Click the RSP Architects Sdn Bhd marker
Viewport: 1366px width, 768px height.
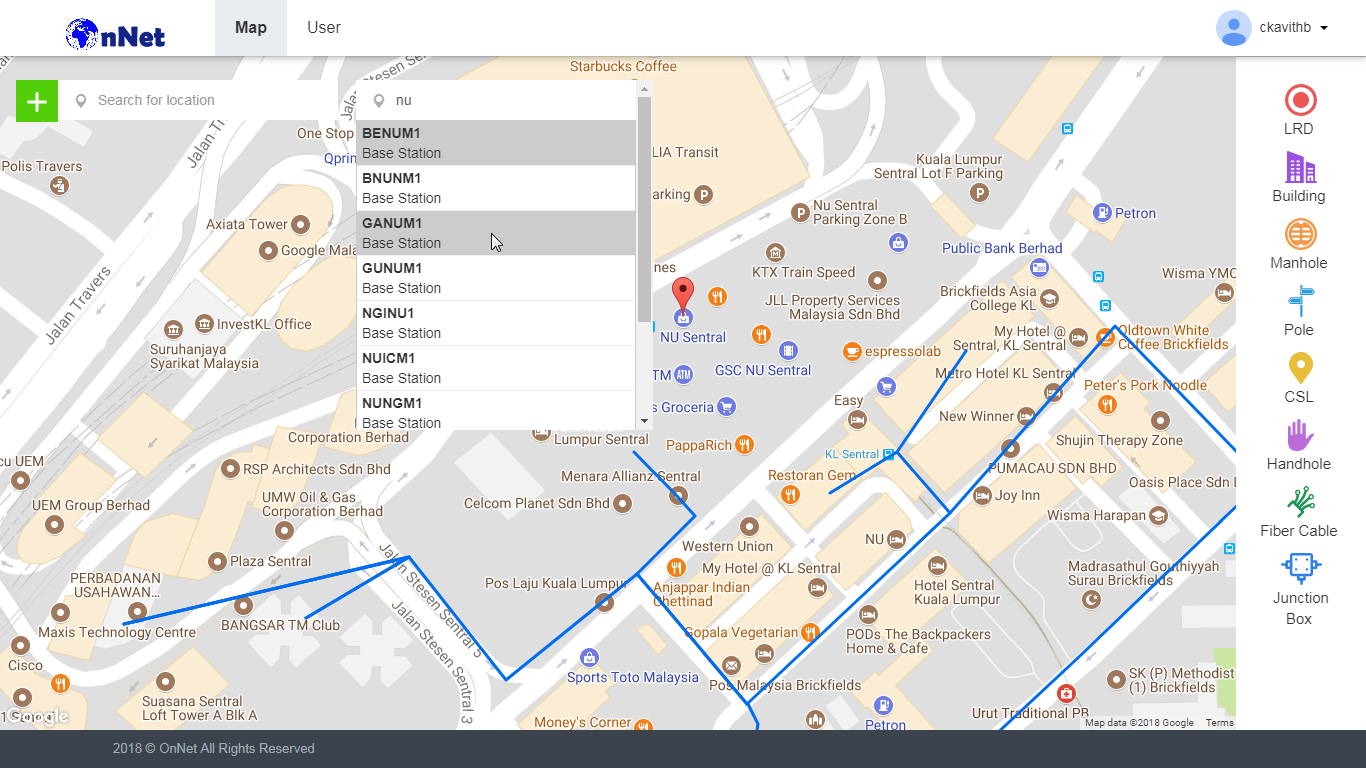[x=228, y=469]
